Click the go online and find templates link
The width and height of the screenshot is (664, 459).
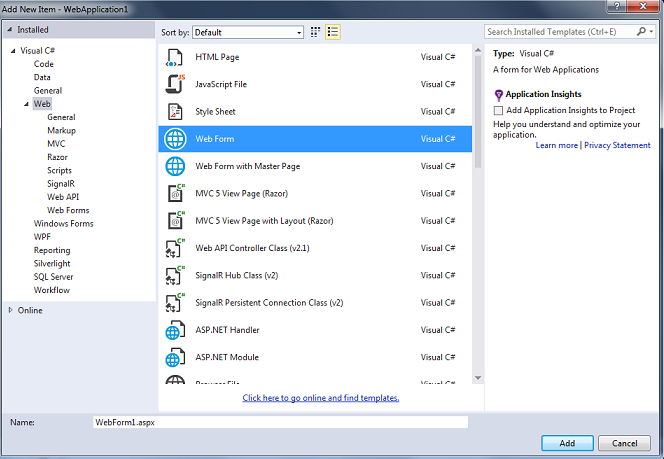tap(321, 398)
